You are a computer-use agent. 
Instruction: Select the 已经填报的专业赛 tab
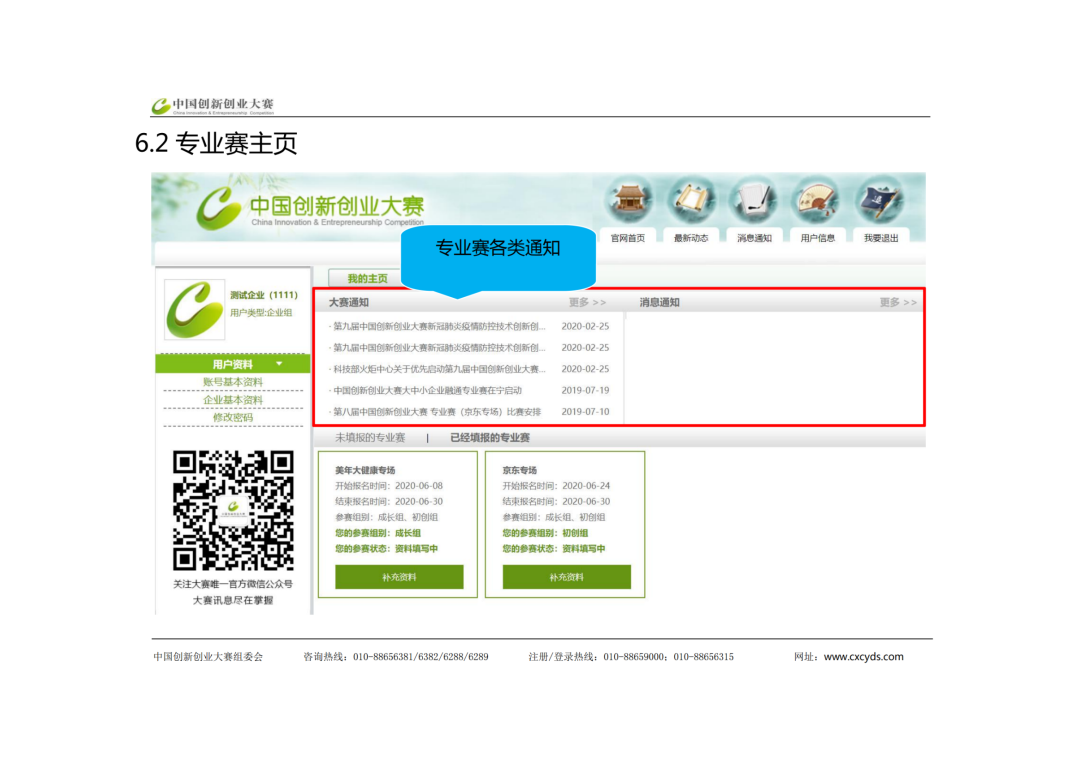point(489,438)
